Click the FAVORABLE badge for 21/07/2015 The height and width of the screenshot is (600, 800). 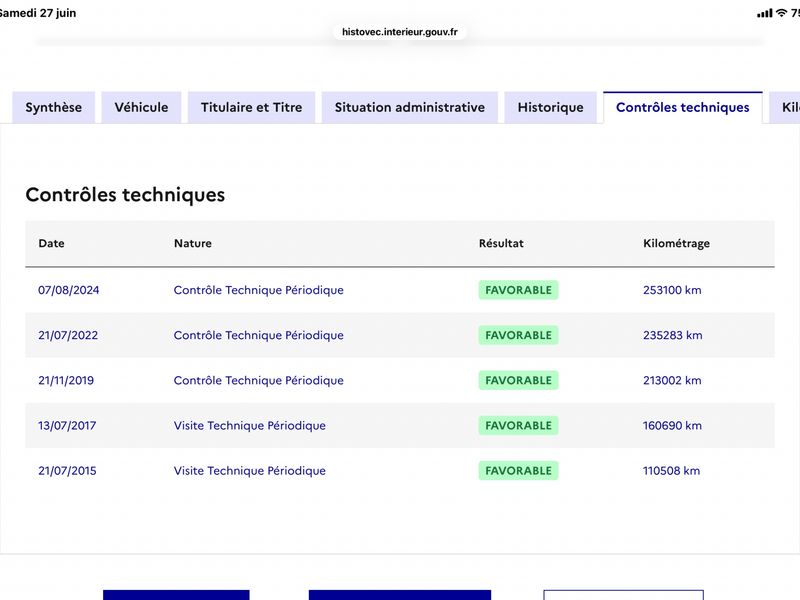tap(518, 470)
